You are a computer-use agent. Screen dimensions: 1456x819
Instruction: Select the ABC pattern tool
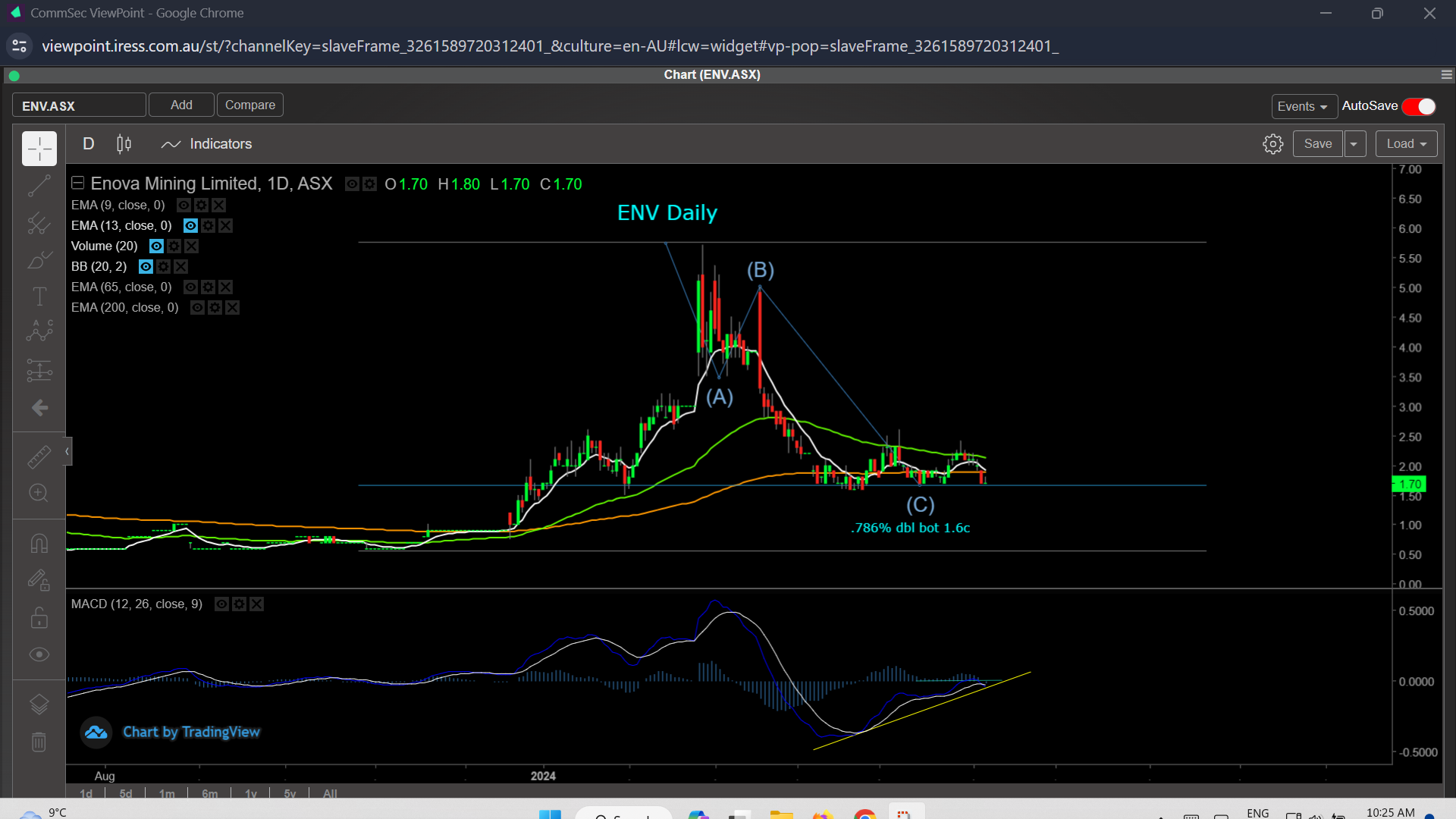pos(39,331)
